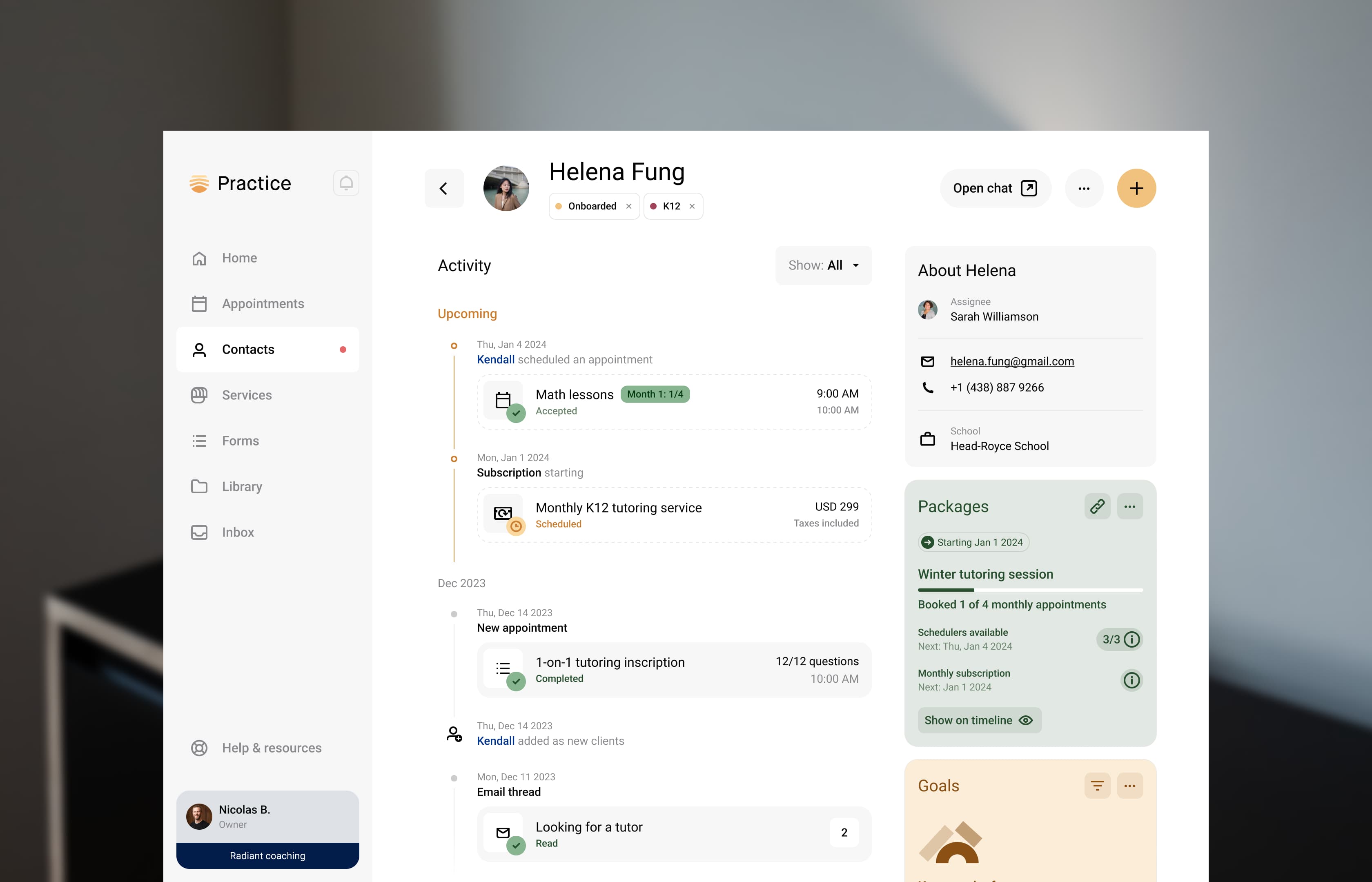Click the Home house icon in sidebar
The image size is (1372, 882).
pos(199,258)
